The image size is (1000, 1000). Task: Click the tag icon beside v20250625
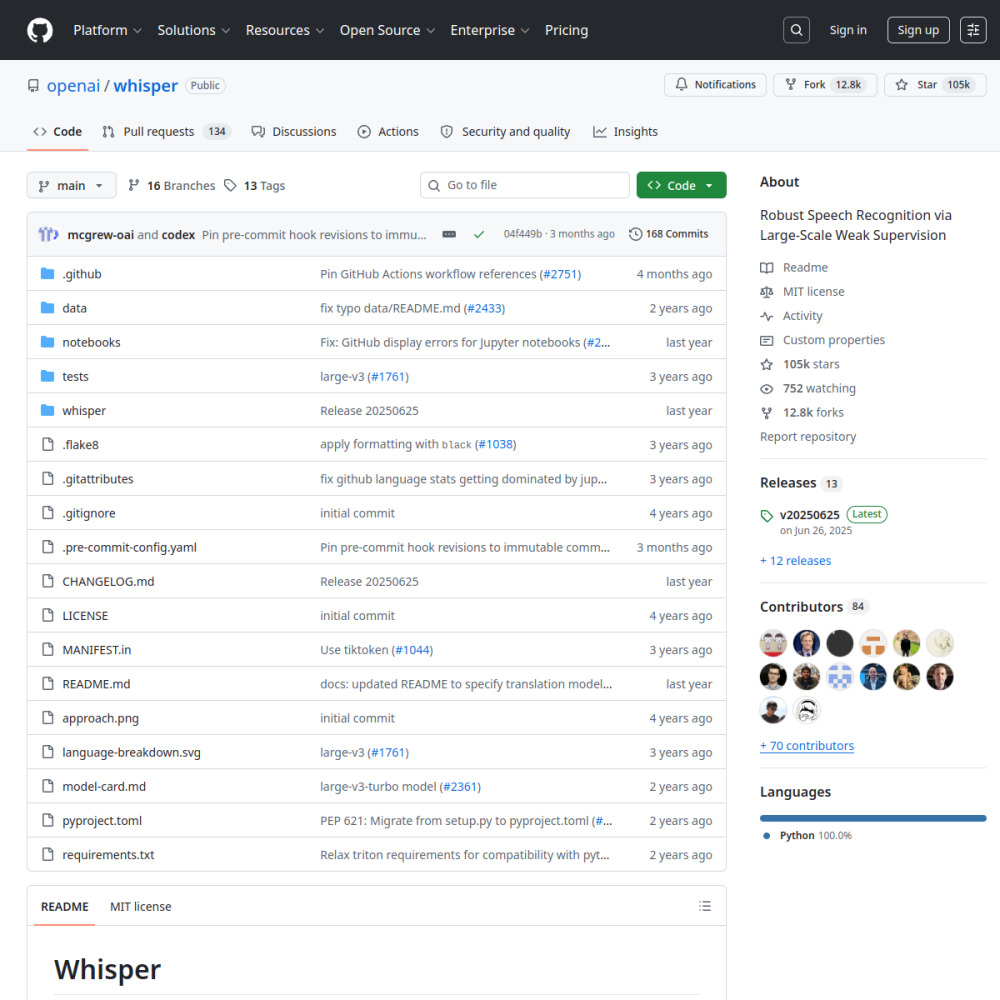click(x=767, y=515)
